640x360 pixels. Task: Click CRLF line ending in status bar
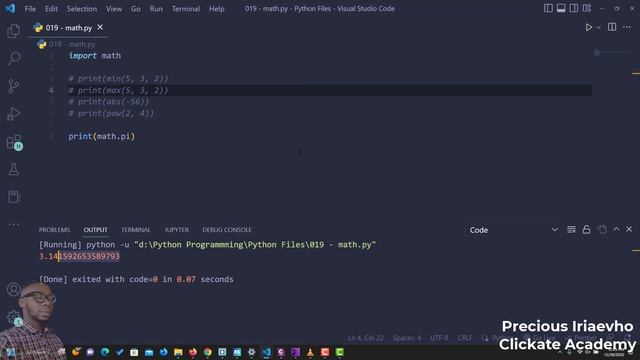(464, 338)
